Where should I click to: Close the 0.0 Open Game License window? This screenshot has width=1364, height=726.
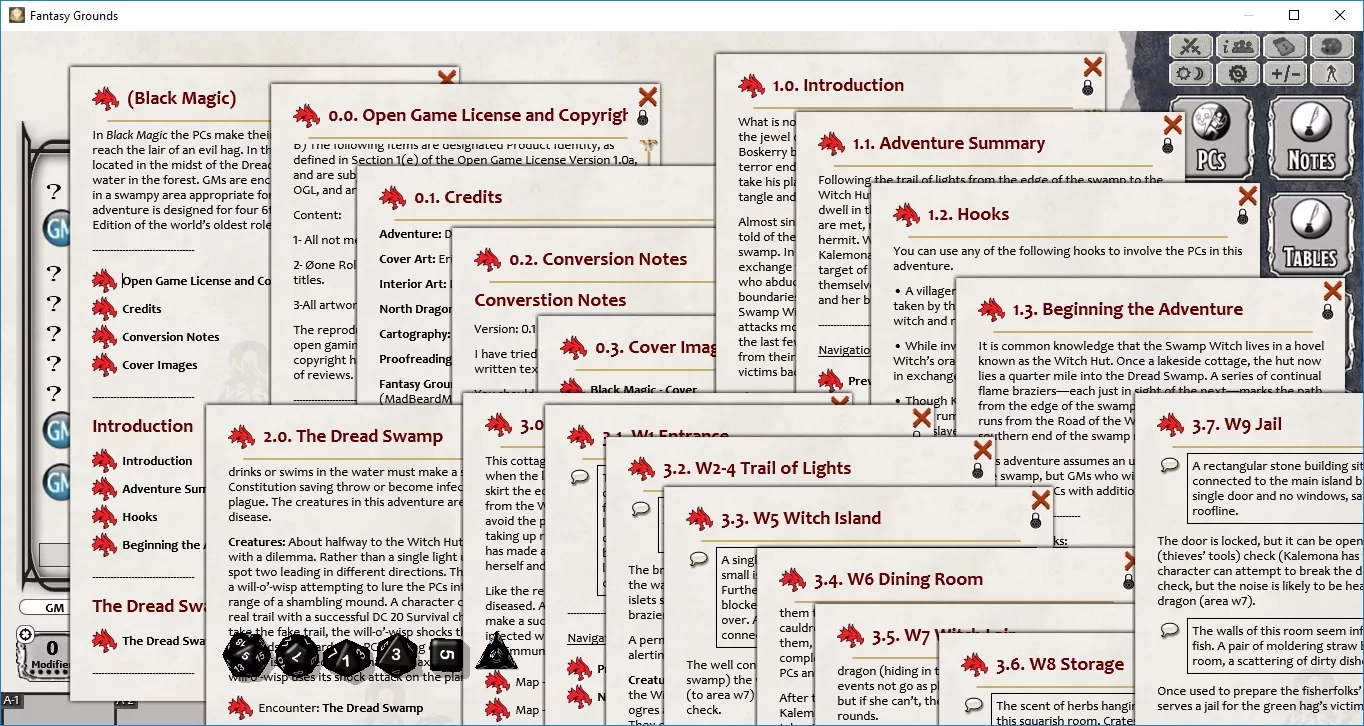click(648, 96)
